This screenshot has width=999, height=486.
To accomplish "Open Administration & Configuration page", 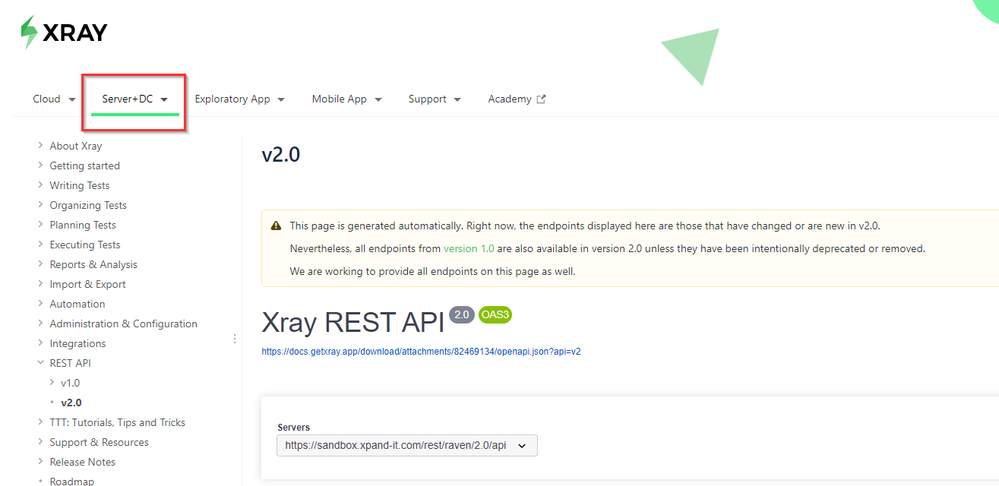I will click(124, 324).
